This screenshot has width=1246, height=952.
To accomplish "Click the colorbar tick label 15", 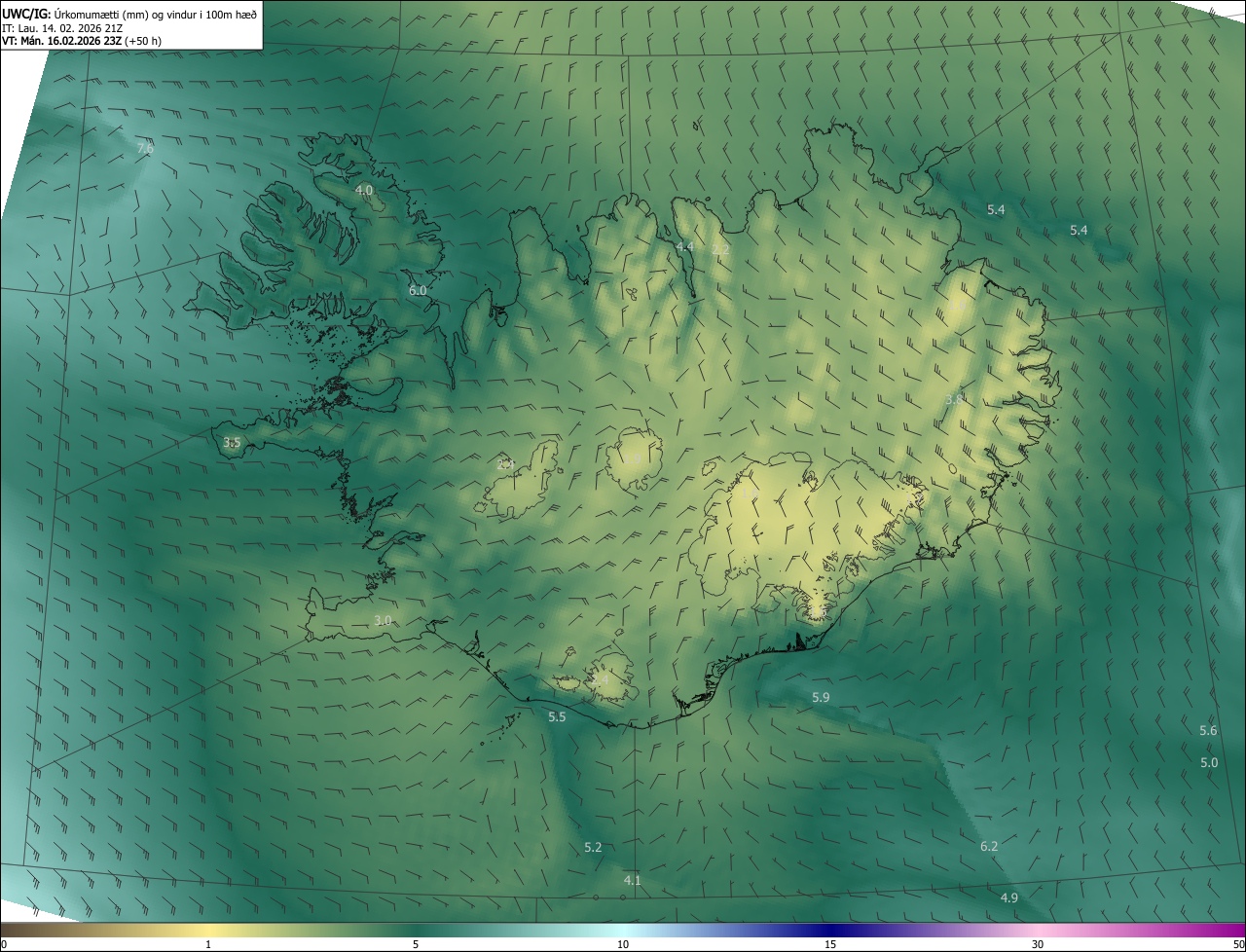I will pyautogui.click(x=830, y=944).
